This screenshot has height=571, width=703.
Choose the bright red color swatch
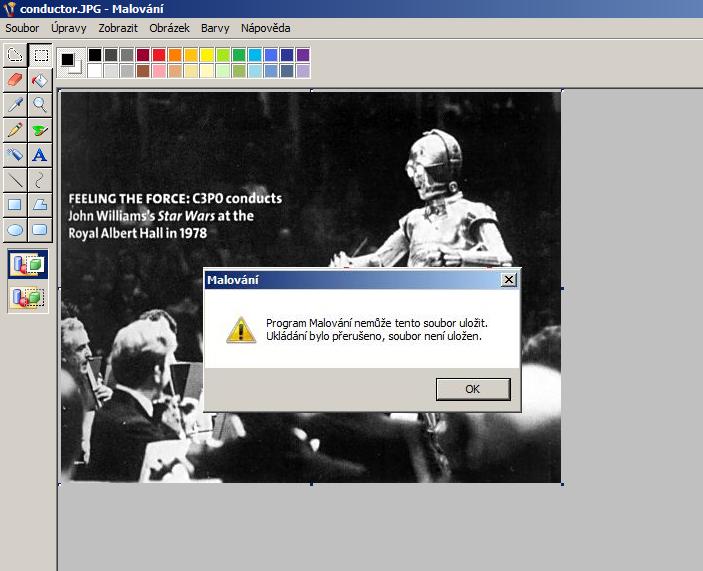click(159, 55)
